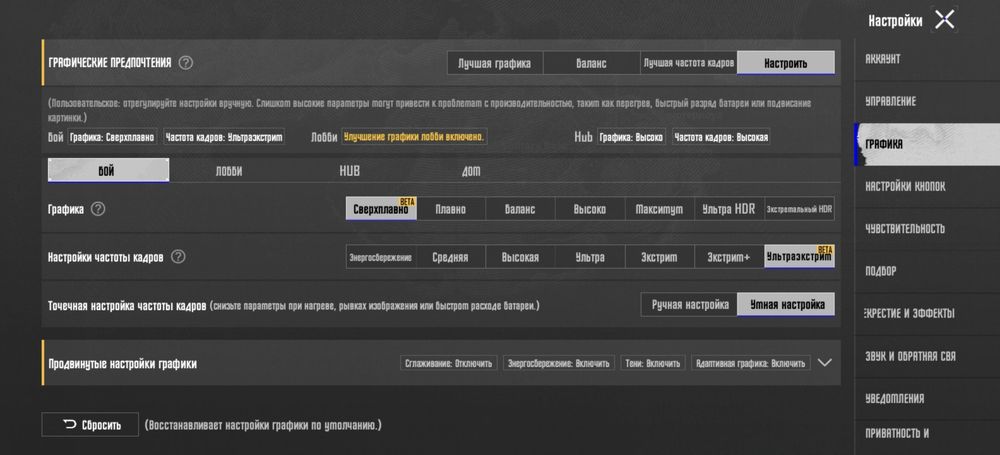The image size is (1000, 455).
Task: Switch to the Лобби tab
Action: pos(229,171)
